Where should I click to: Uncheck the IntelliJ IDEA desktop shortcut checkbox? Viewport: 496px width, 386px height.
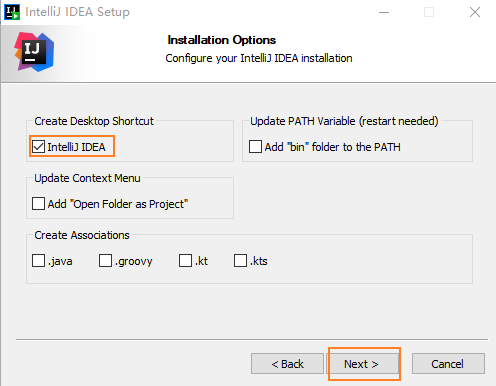38,147
